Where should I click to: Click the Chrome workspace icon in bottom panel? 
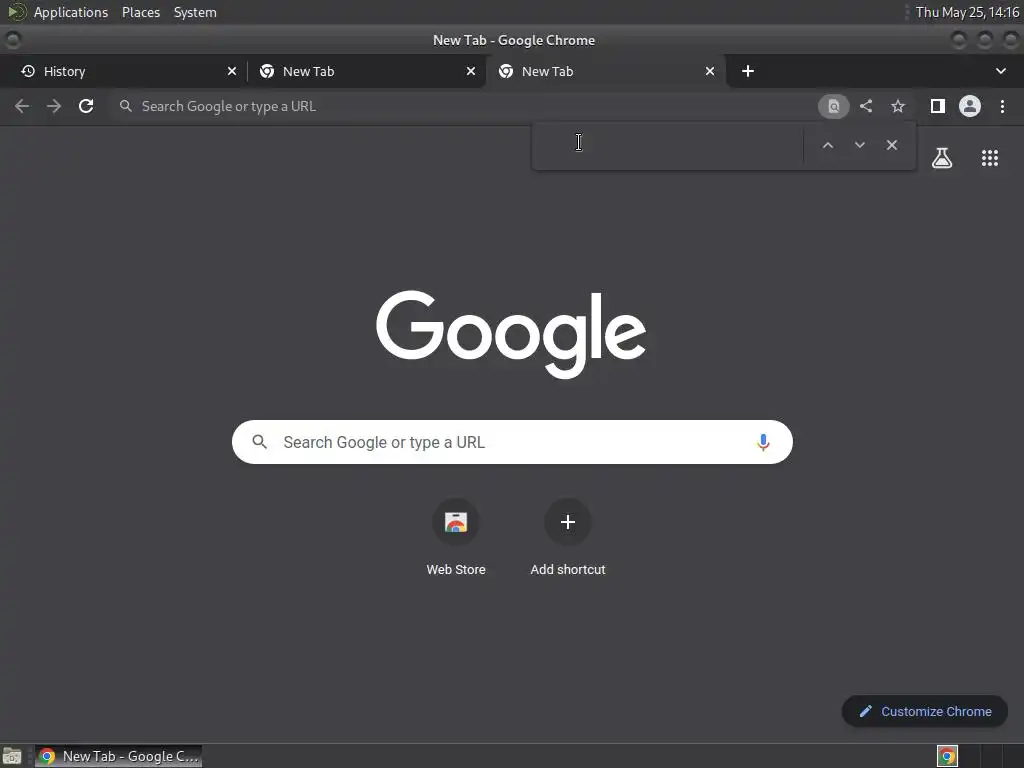[947, 756]
